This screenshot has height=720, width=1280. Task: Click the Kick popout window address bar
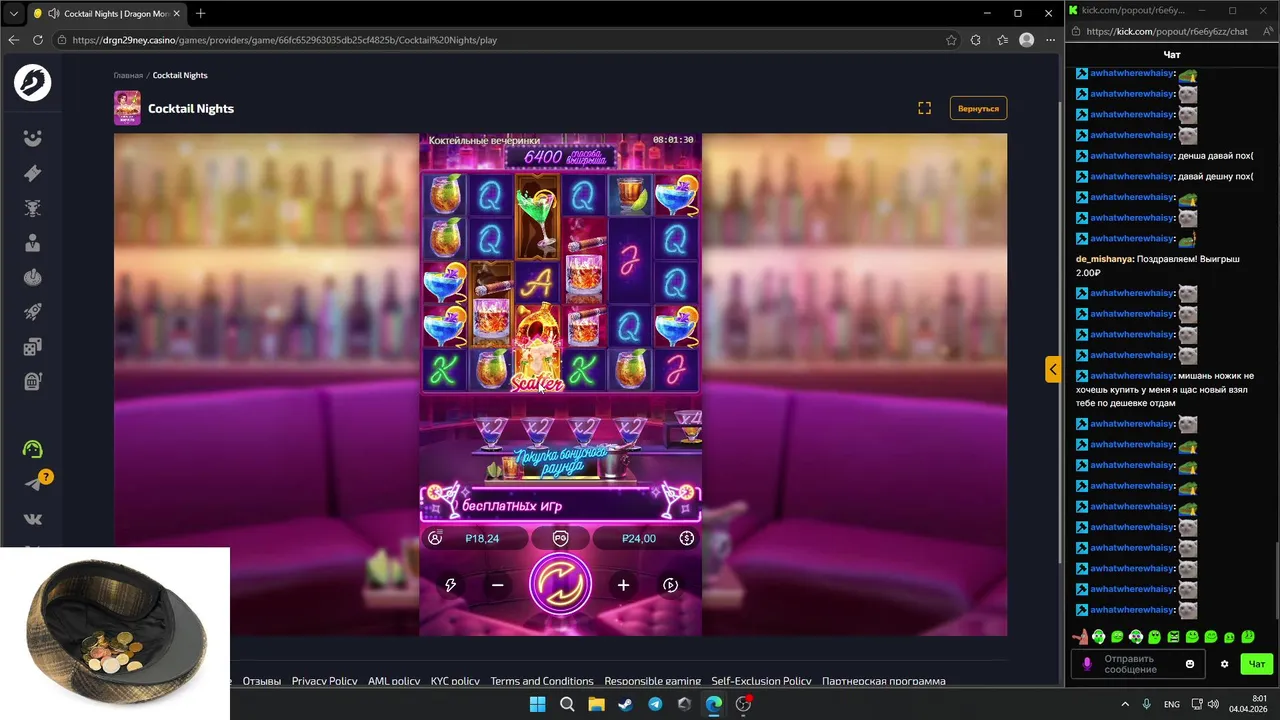pyautogui.click(x=1166, y=31)
